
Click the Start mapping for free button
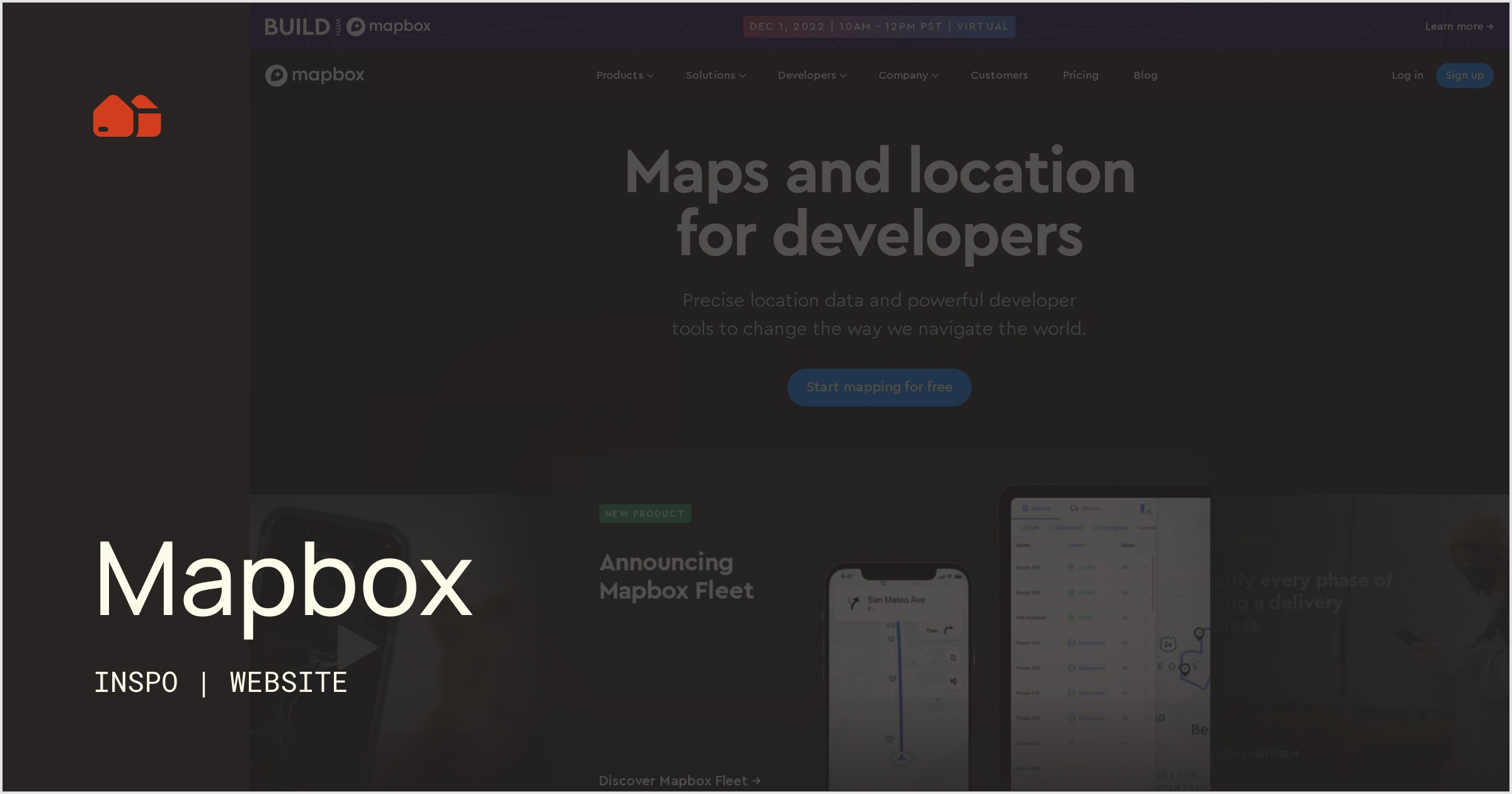pyautogui.click(x=879, y=388)
